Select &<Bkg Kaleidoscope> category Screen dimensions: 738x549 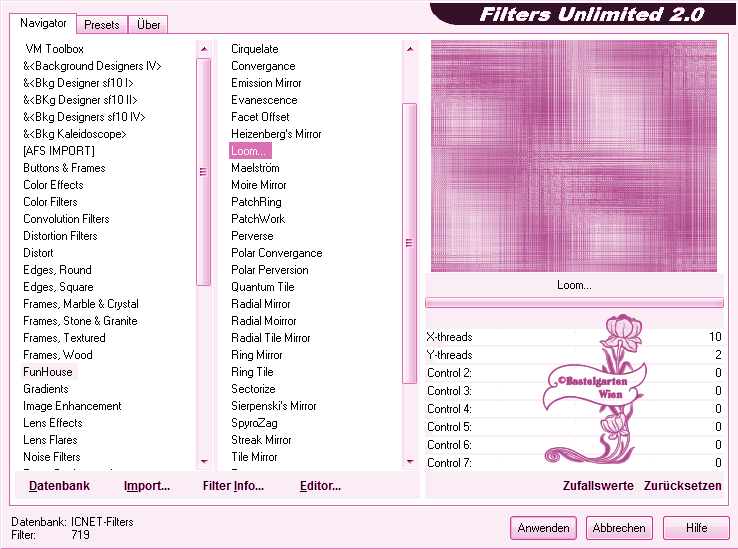(75, 134)
